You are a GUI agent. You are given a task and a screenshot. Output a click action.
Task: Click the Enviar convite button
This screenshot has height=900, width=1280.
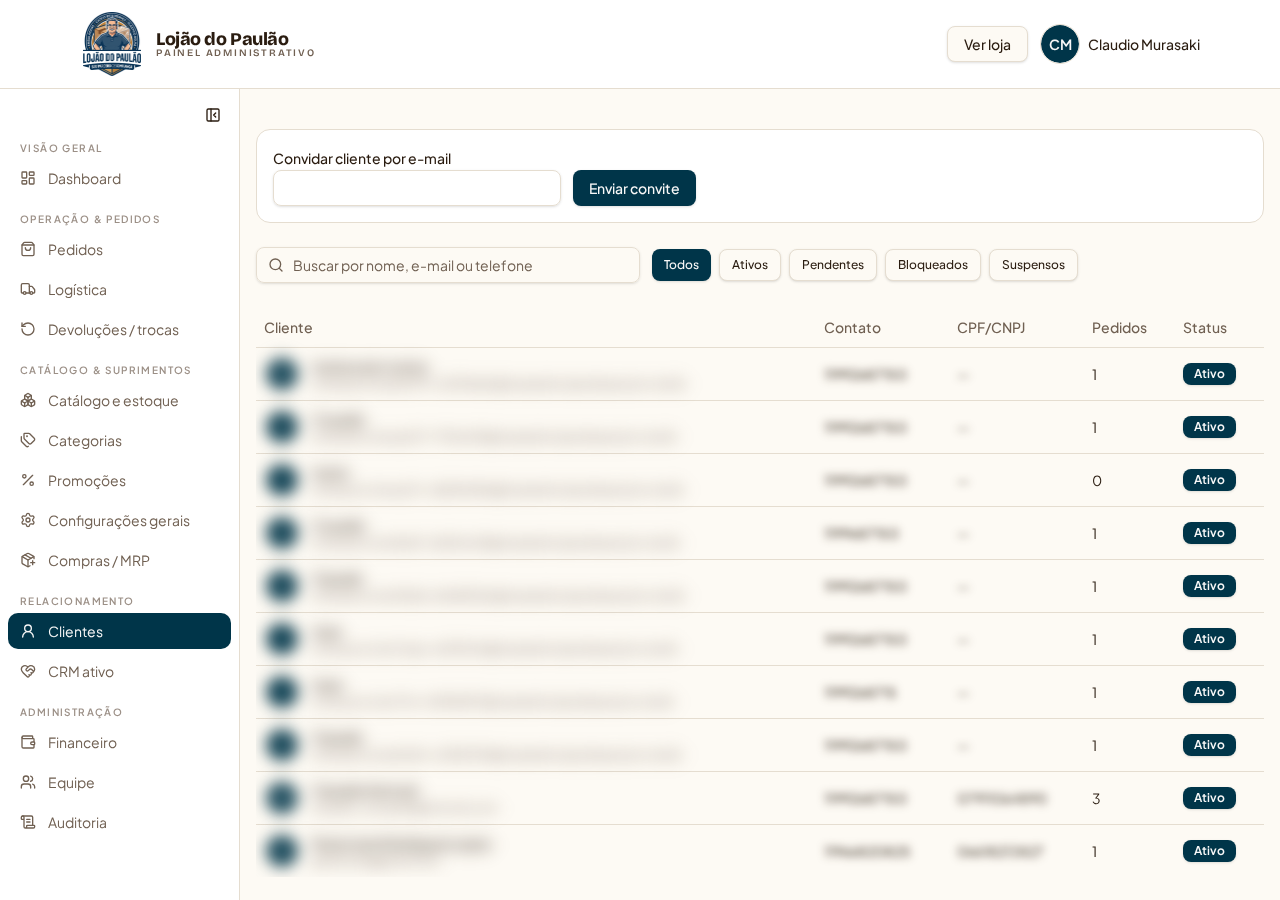(x=634, y=188)
